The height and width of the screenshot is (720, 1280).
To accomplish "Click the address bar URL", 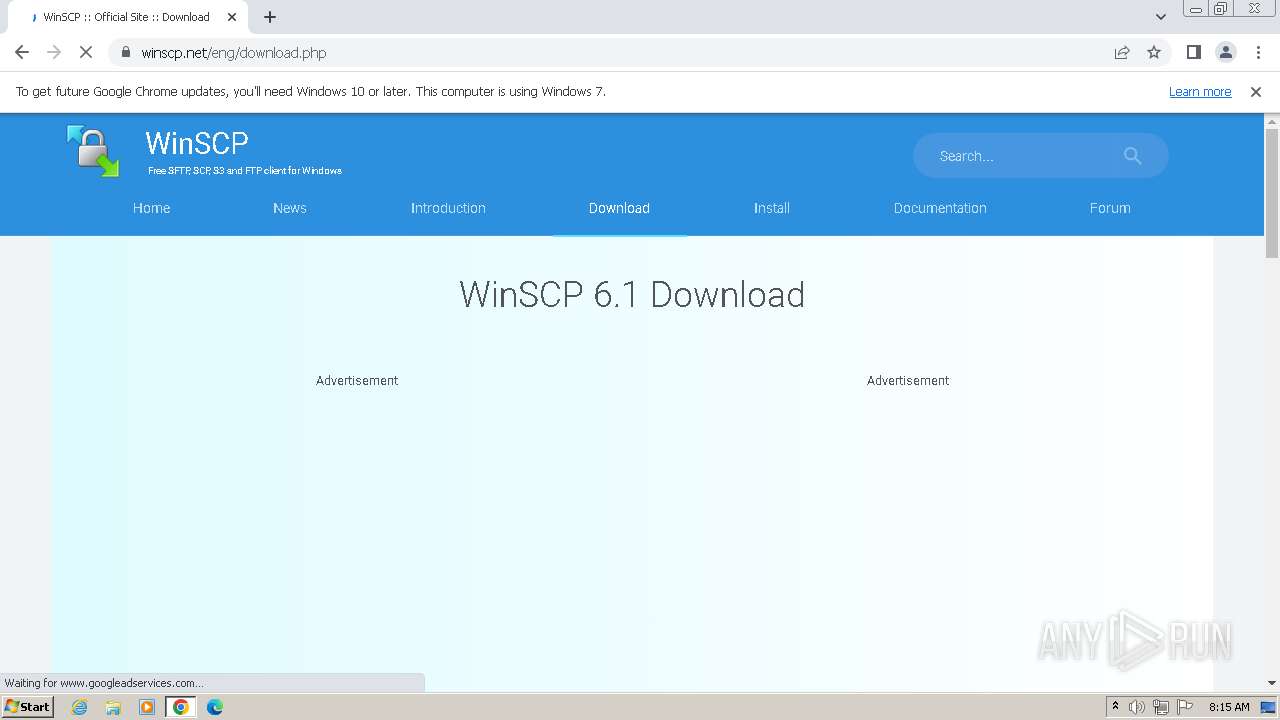I will (x=234, y=52).
